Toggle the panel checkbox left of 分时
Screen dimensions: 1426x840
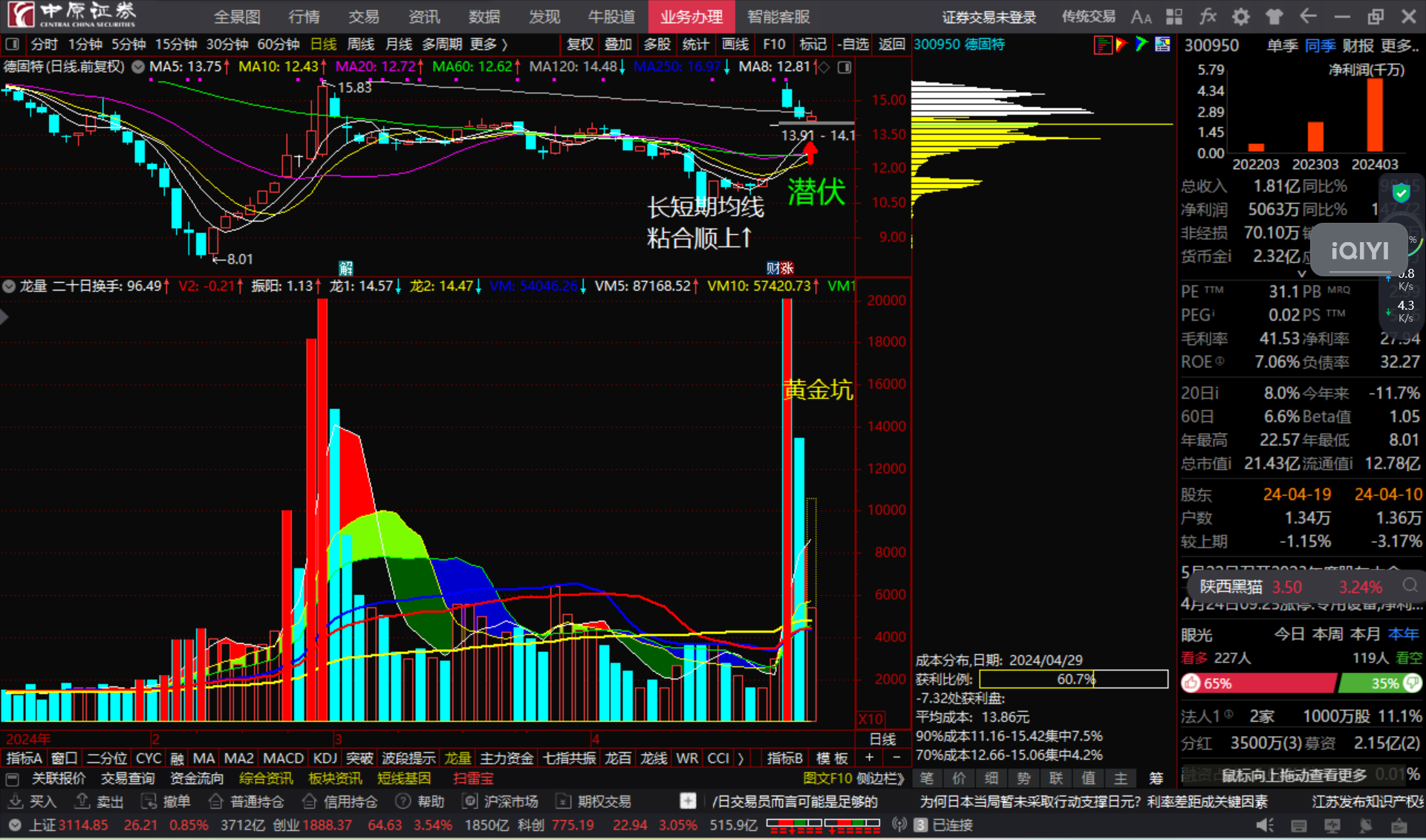pos(12,45)
